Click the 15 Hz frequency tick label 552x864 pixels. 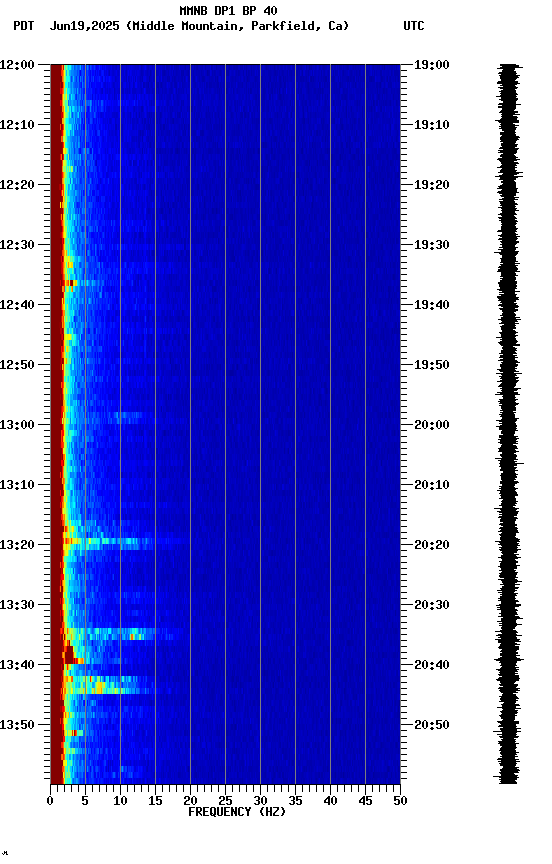click(155, 801)
